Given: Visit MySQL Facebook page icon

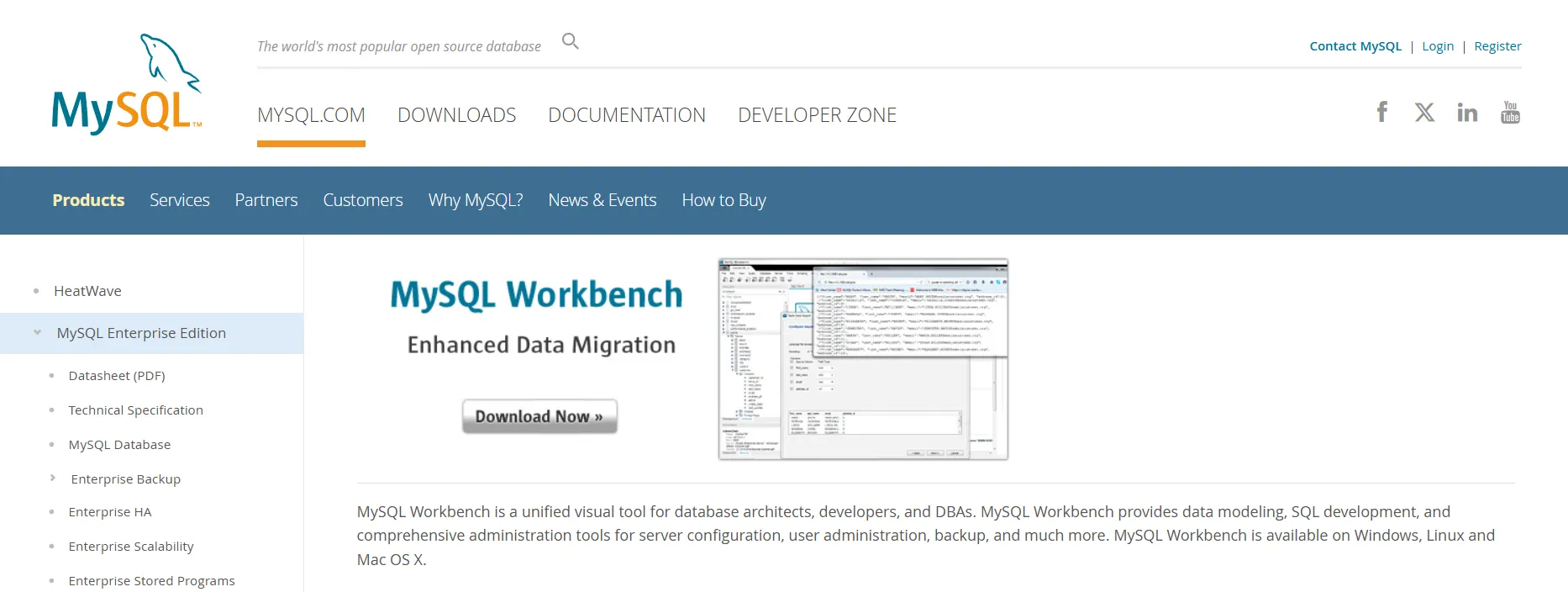Looking at the screenshot, I should (1381, 112).
